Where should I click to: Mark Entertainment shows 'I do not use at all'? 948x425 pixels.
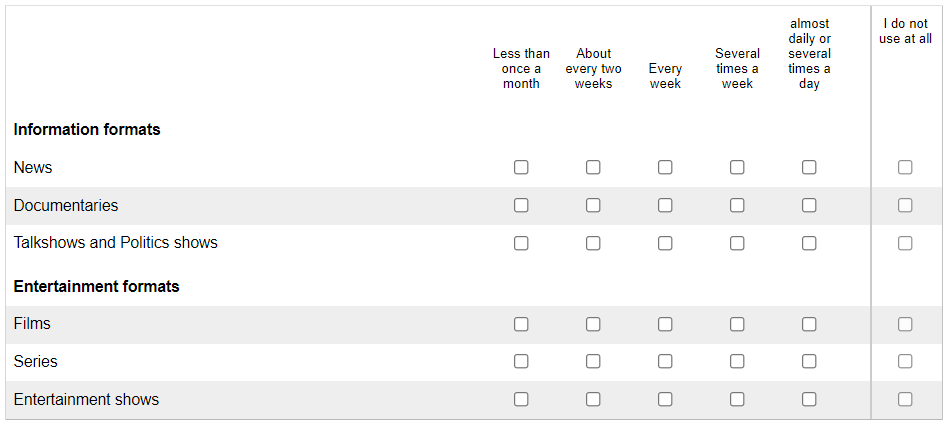[904, 399]
